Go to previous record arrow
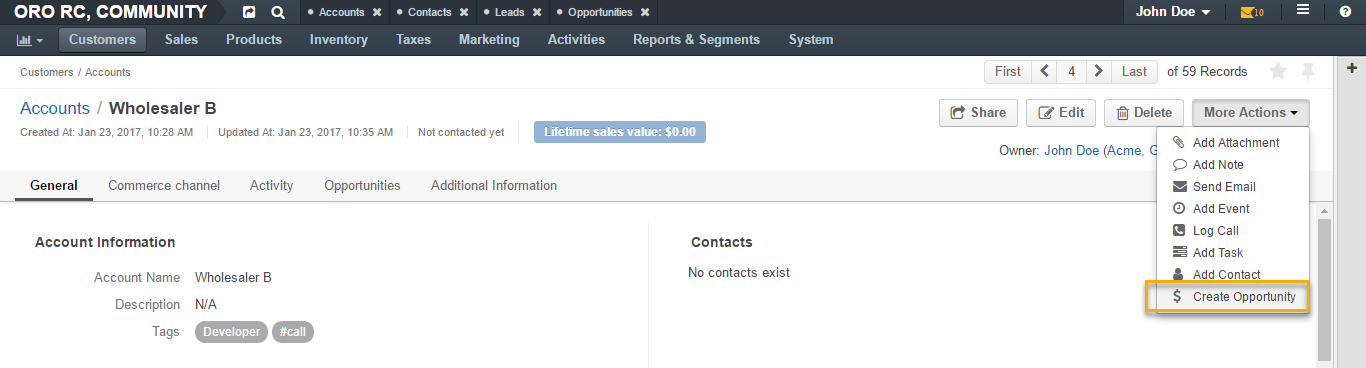Viewport: 1366px width, 368px height. (1045, 71)
